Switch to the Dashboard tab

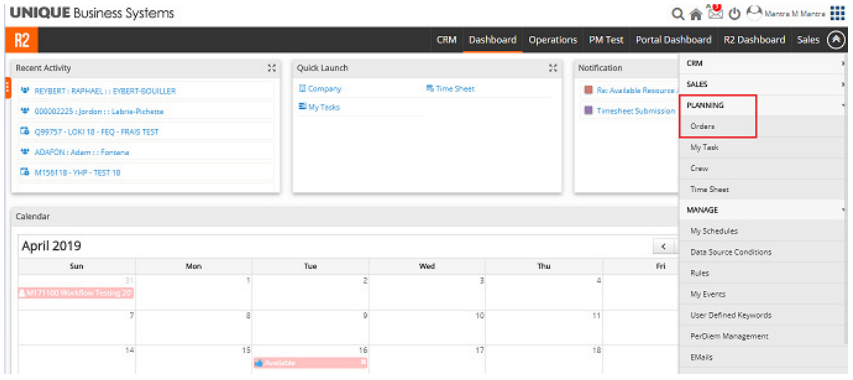tap(493, 40)
